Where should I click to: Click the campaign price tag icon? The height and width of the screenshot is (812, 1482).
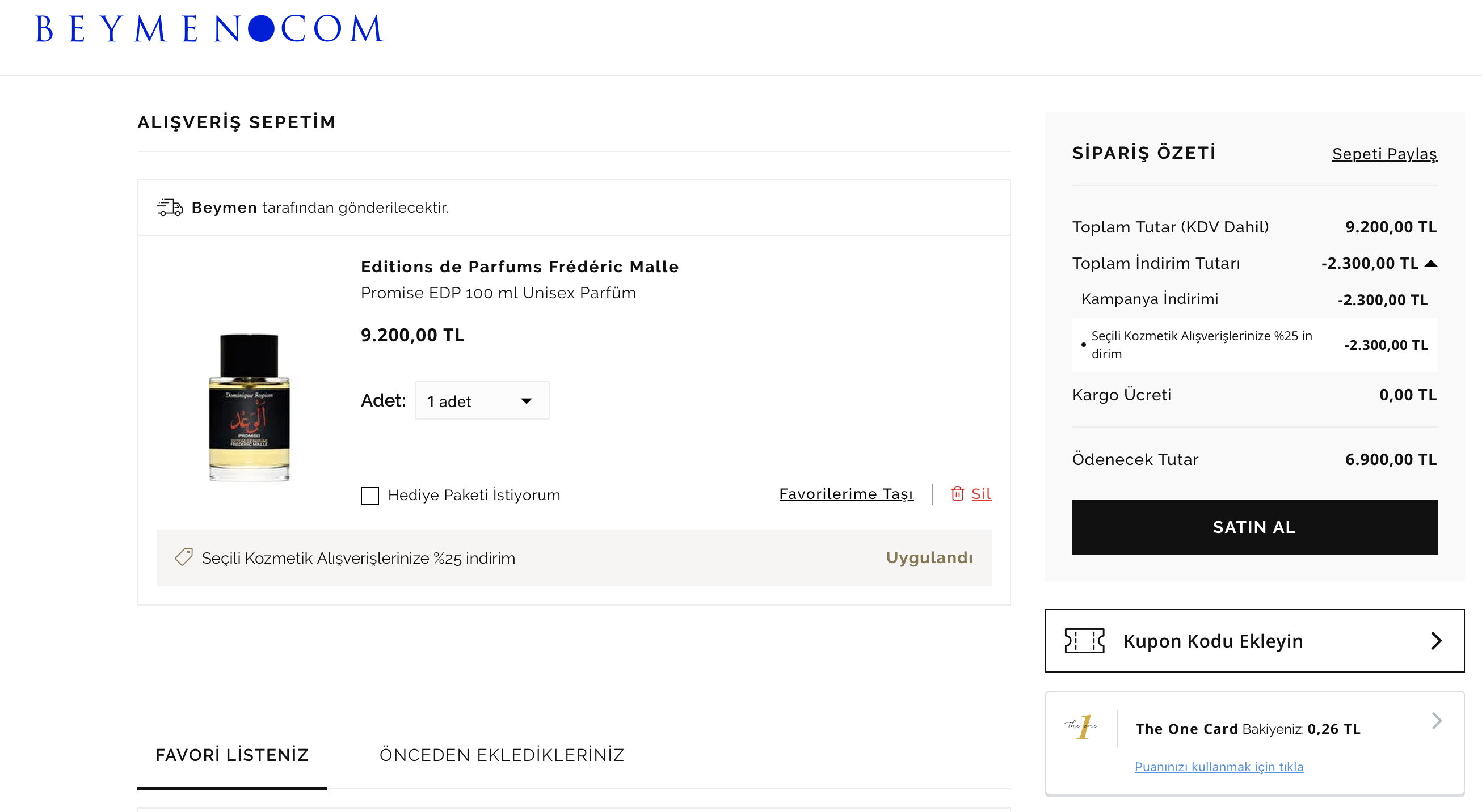tap(183, 557)
